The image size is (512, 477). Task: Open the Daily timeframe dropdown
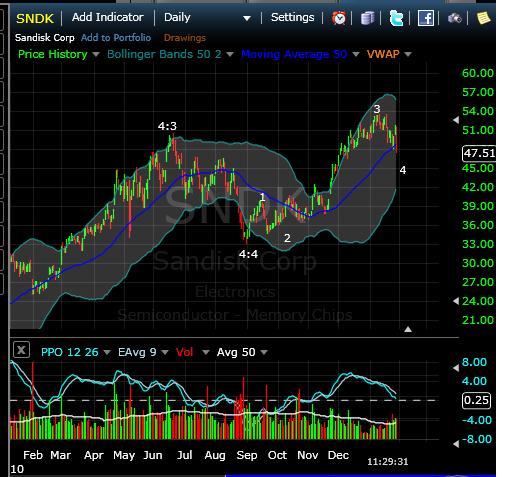[207, 18]
